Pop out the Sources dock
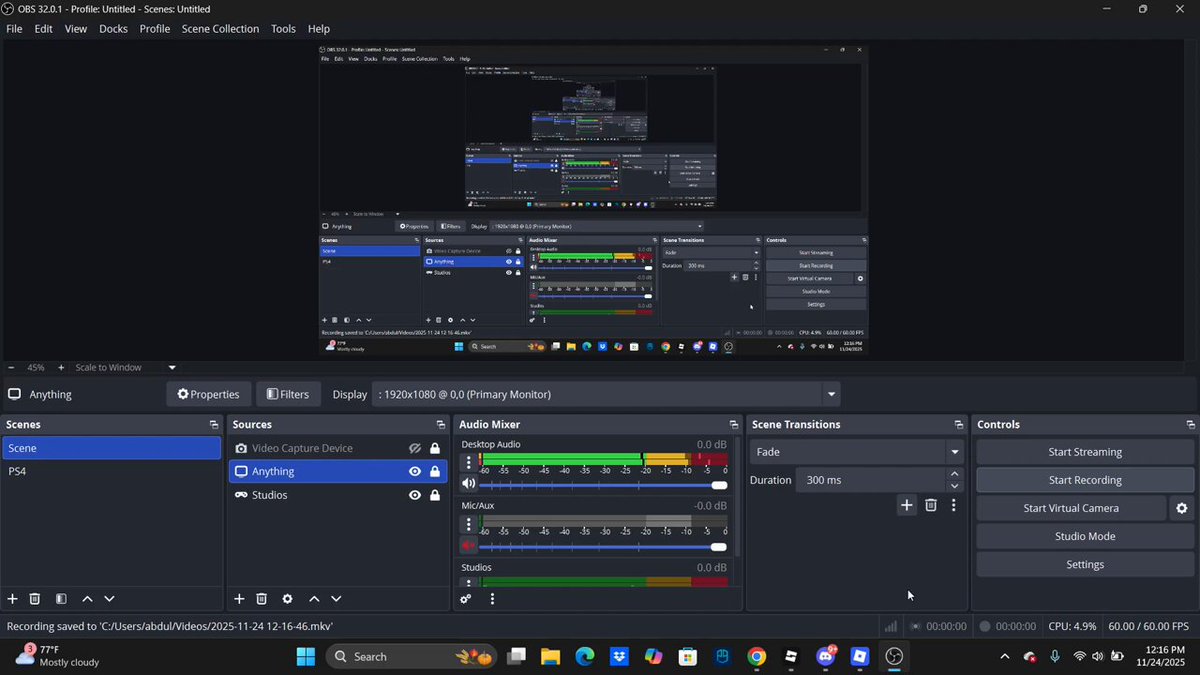 (x=440, y=425)
